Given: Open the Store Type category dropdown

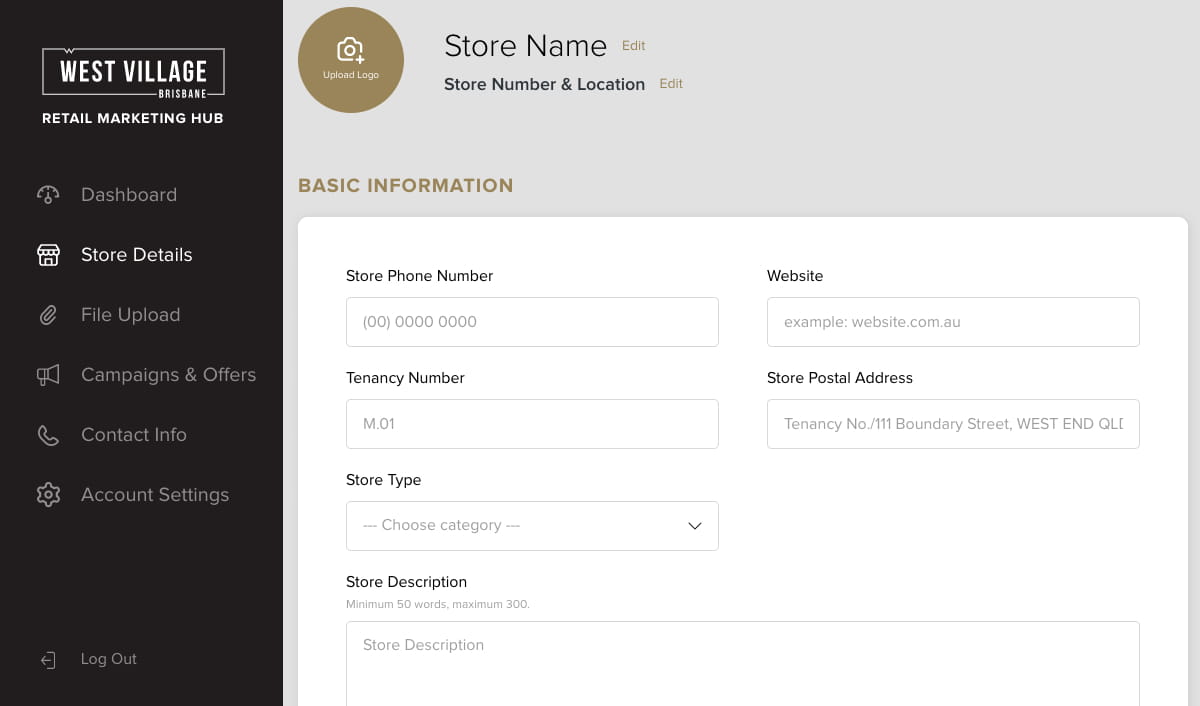Looking at the screenshot, I should point(520,526).
